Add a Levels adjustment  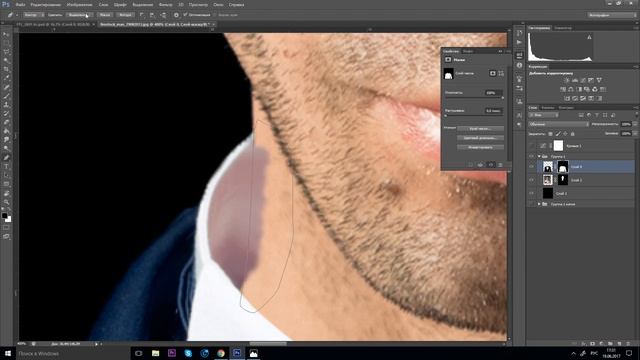coord(575,80)
